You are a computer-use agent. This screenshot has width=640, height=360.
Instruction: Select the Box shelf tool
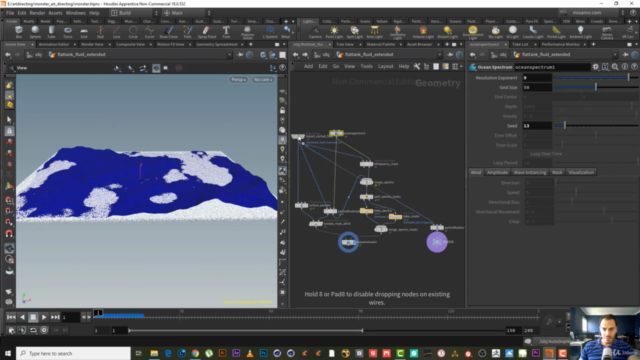point(19,32)
